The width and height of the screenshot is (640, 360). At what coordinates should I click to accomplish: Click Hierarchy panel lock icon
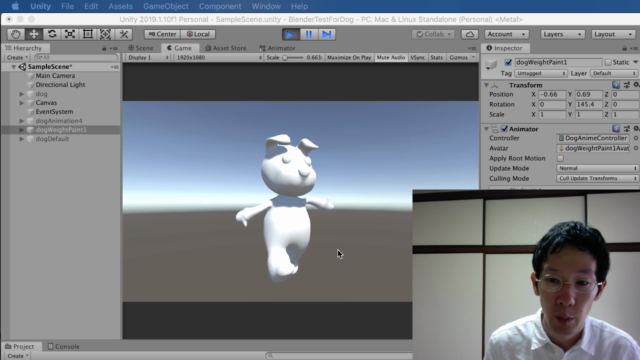tap(104, 48)
